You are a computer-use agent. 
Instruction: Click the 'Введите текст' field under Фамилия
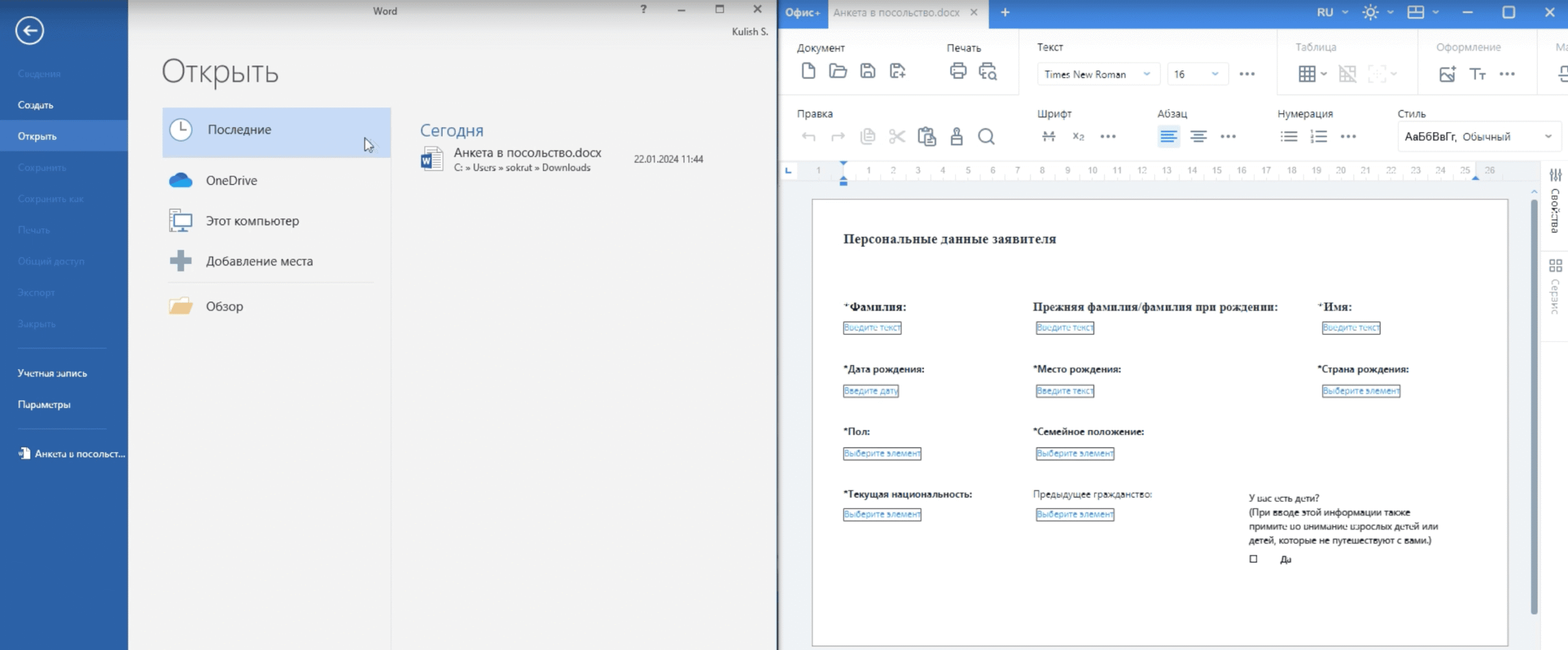coord(872,328)
